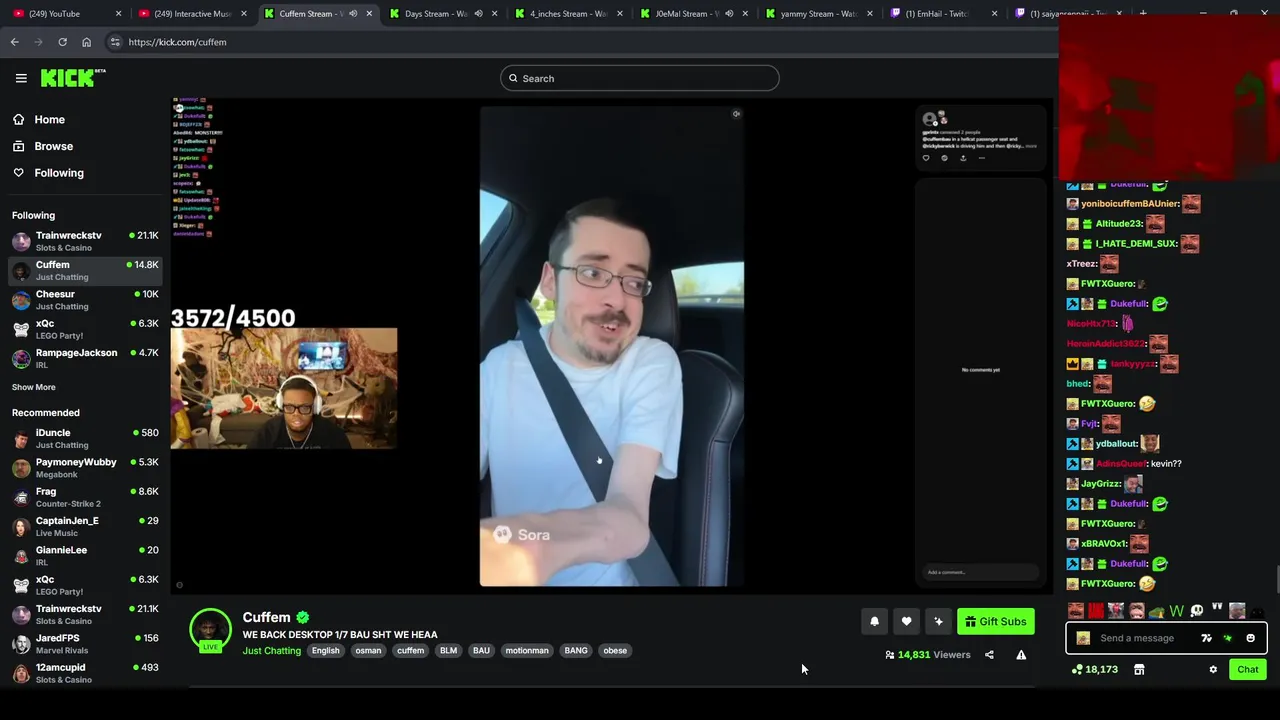Viewport: 1280px width, 720px height.
Task: Click the BLM tag
Action: 448,651
